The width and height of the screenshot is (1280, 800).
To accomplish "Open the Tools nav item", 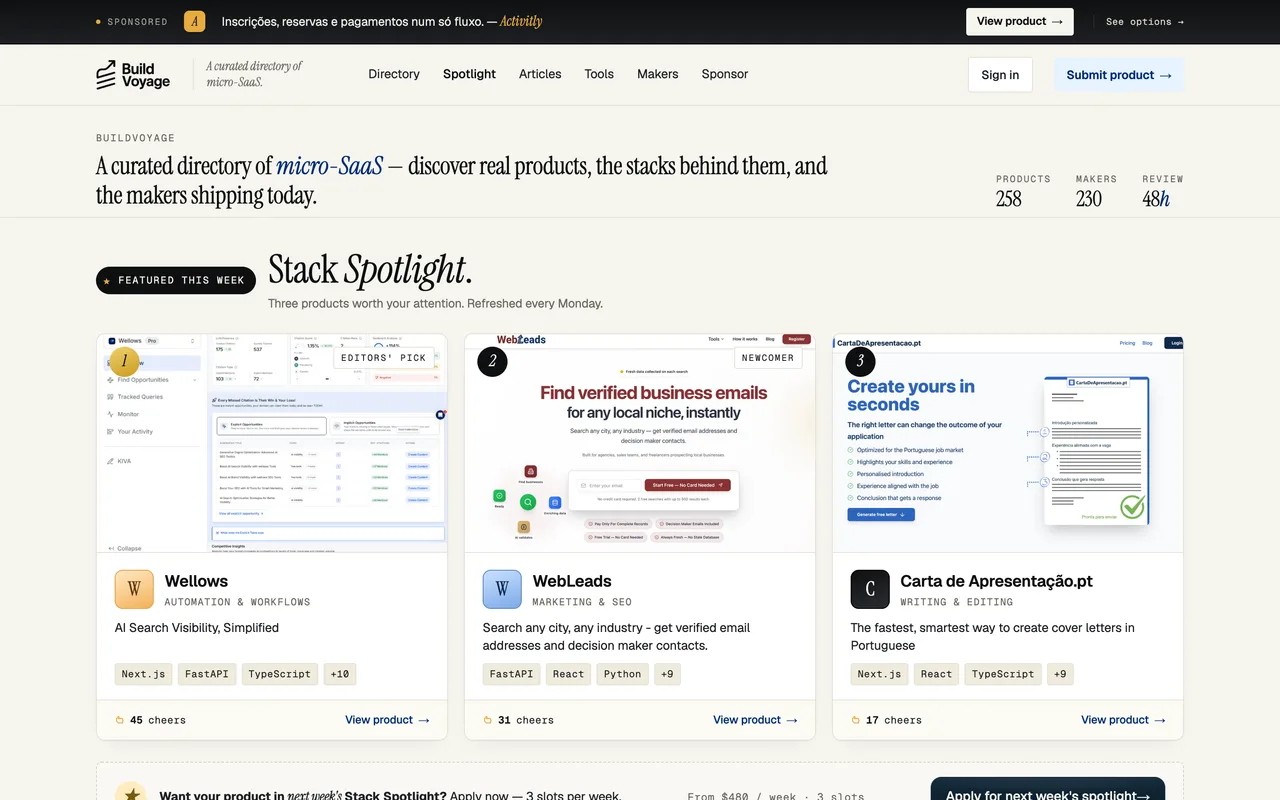I will 599,74.
